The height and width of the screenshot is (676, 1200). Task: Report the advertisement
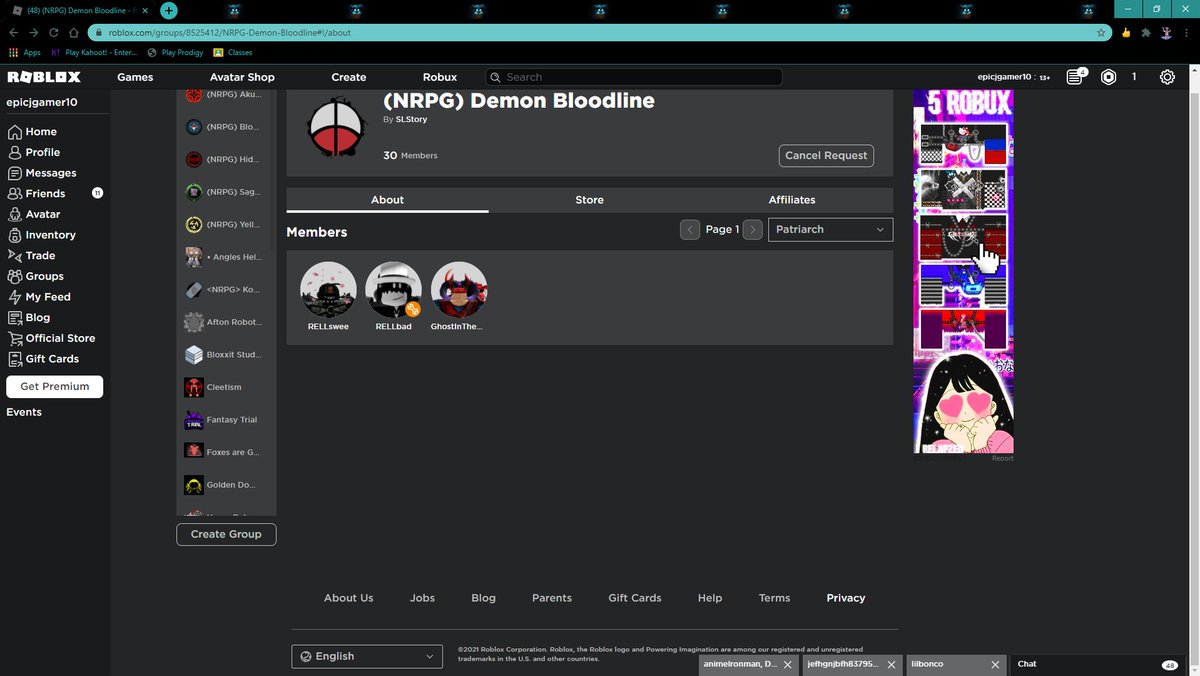tap(1003, 458)
